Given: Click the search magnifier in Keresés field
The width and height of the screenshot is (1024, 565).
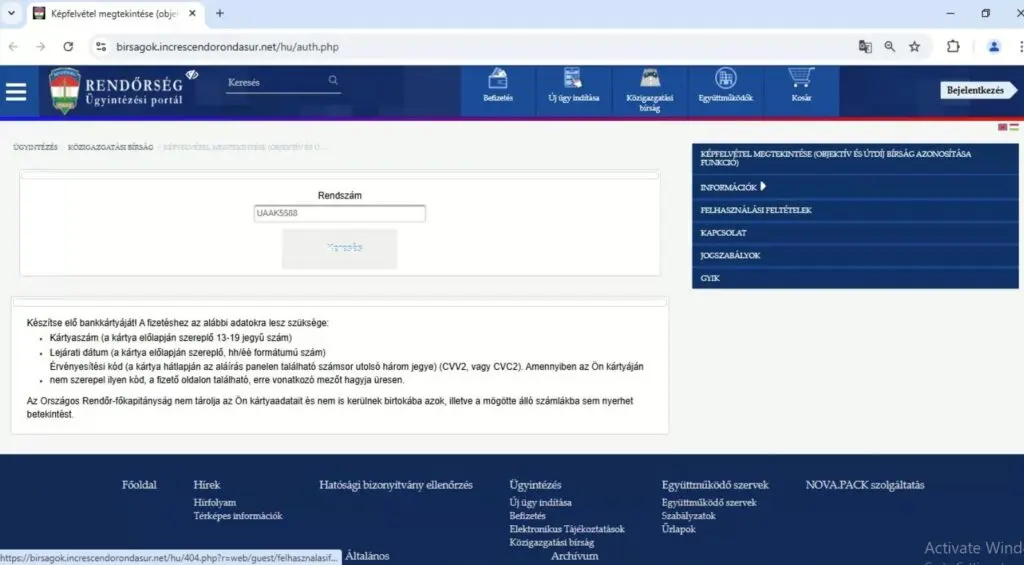Looking at the screenshot, I should point(333,80).
